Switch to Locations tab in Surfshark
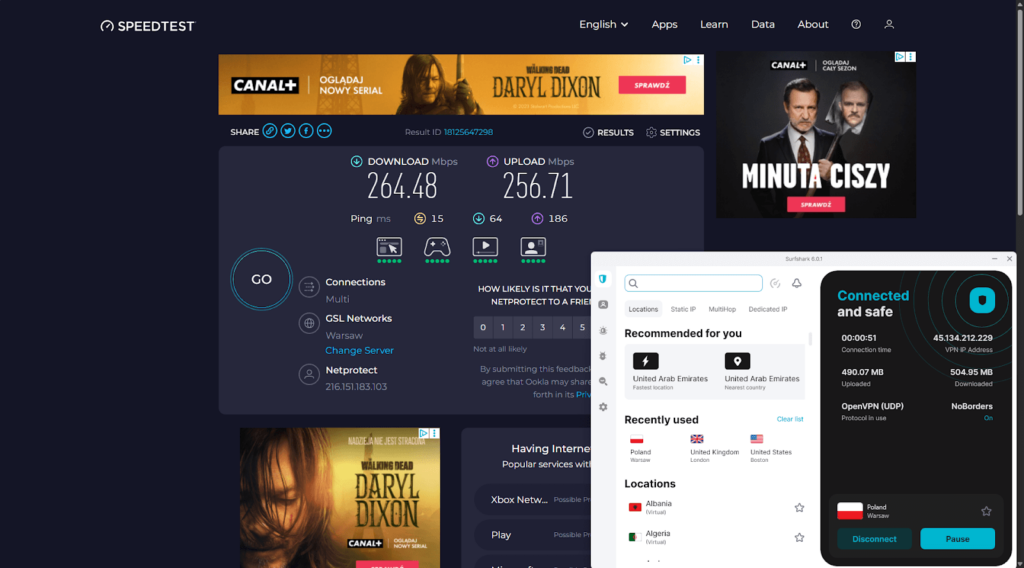The height and width of the screenshot is (568, 1024). (643, 309)
